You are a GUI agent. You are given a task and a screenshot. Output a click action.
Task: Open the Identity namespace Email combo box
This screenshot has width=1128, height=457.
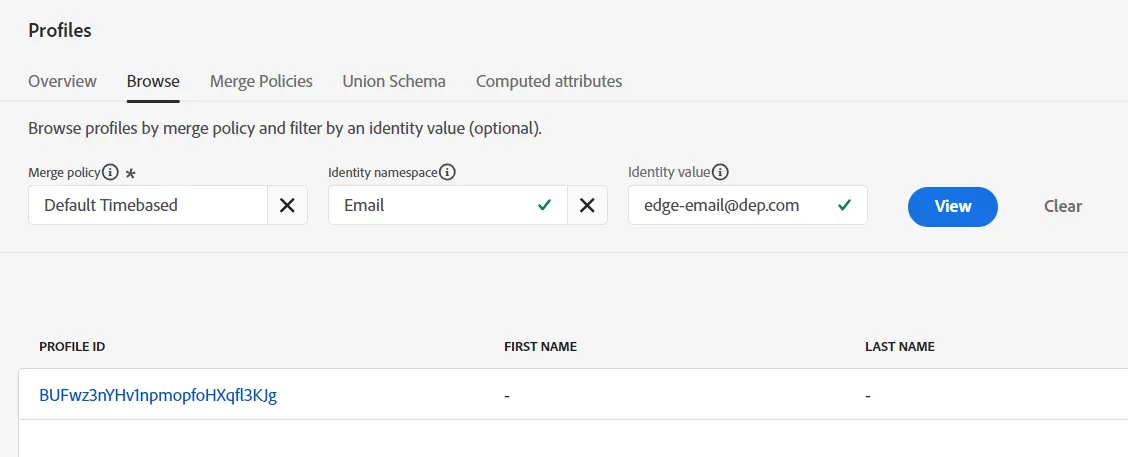point(447,205)
